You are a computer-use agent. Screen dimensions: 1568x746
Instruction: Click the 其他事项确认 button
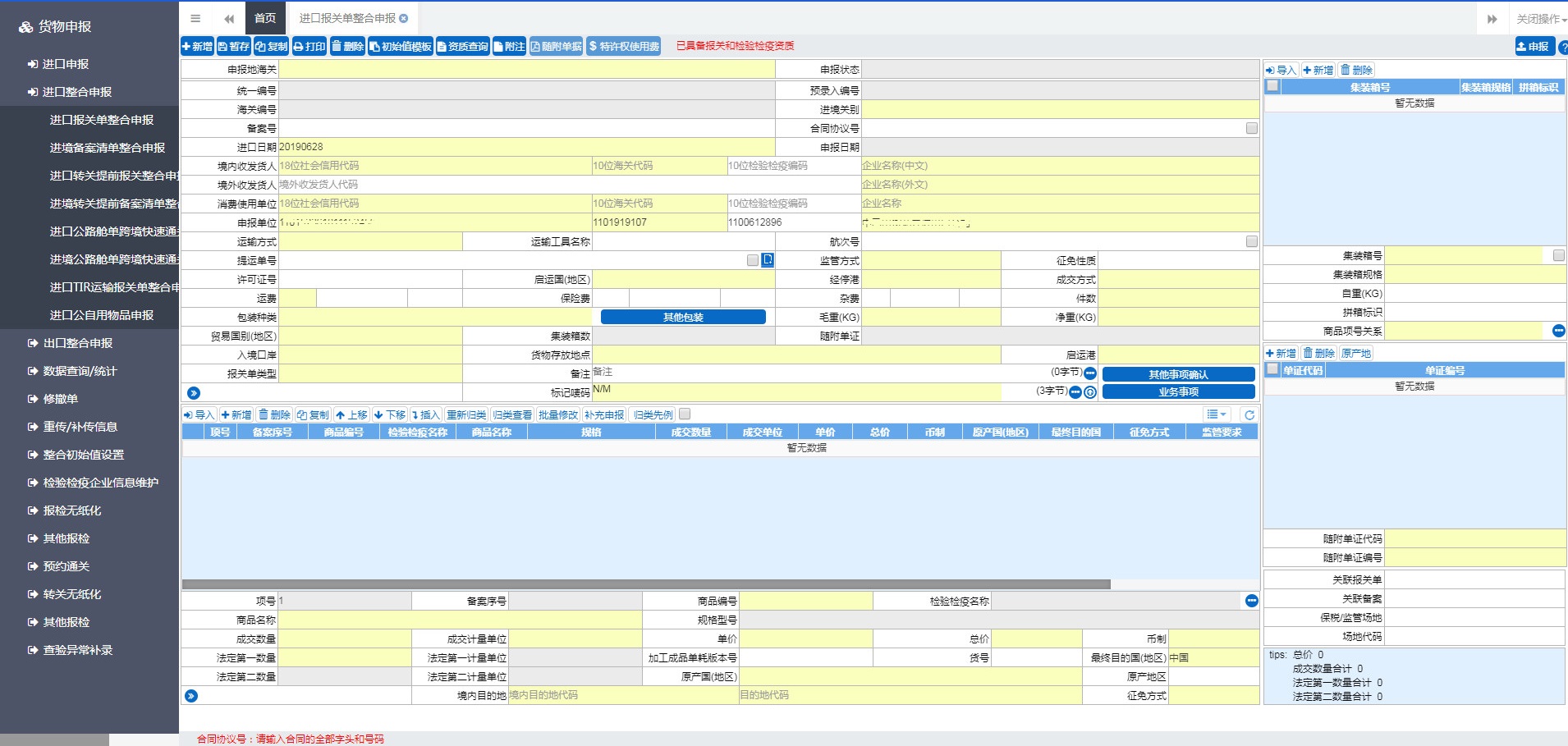(1178, 374)
